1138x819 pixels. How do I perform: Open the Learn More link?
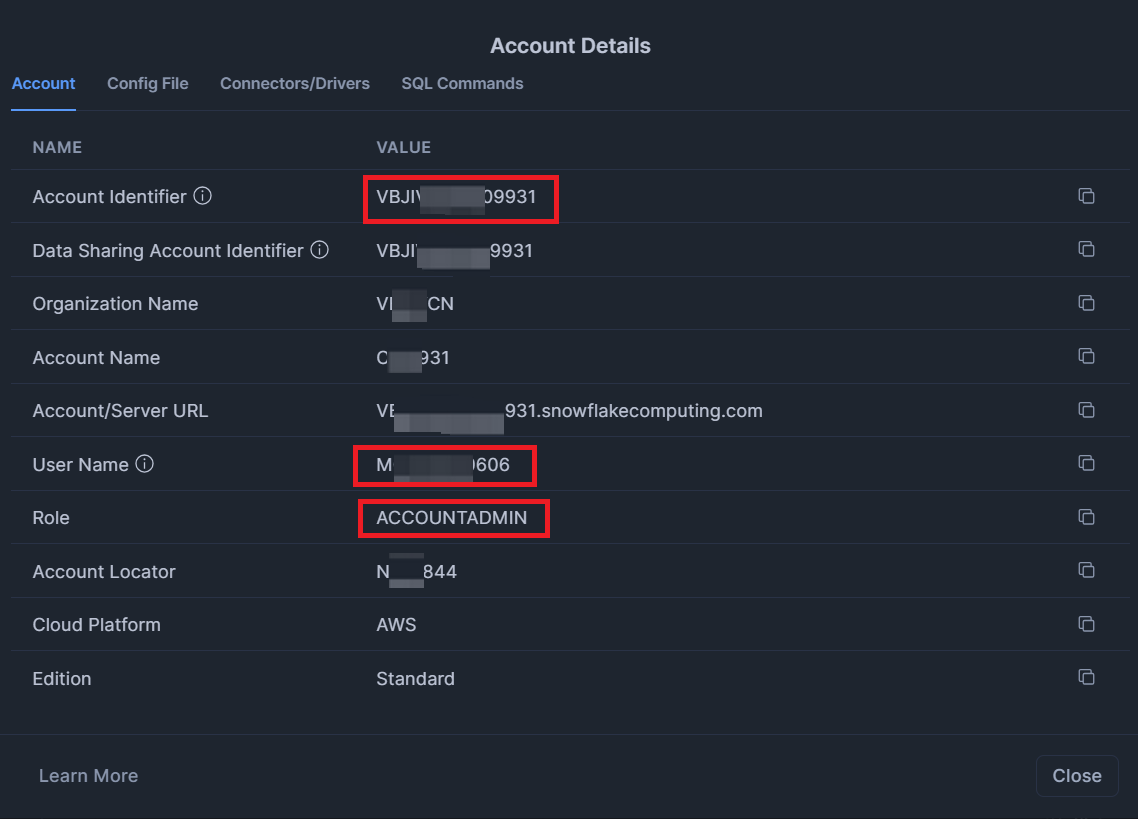89,775
